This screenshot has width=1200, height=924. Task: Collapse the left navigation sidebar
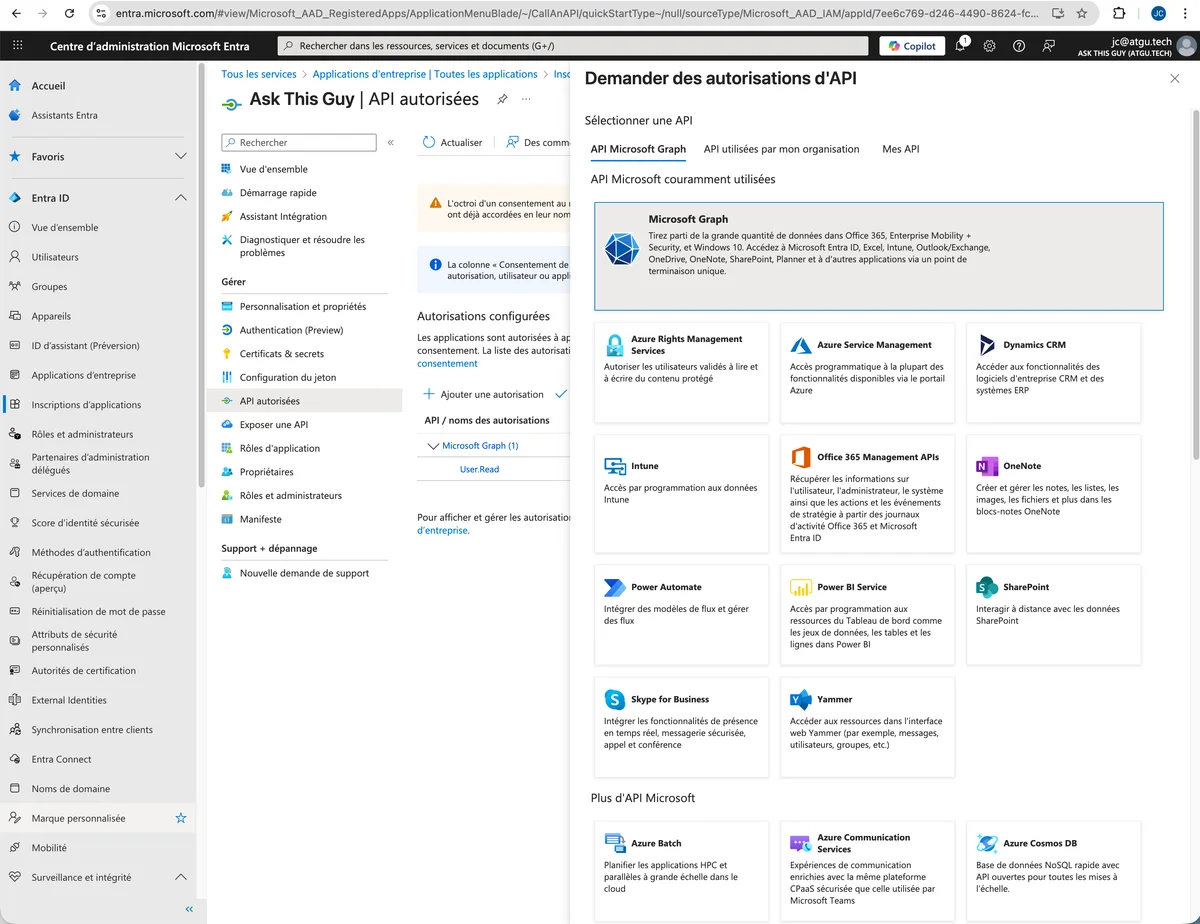click(189, 909)
